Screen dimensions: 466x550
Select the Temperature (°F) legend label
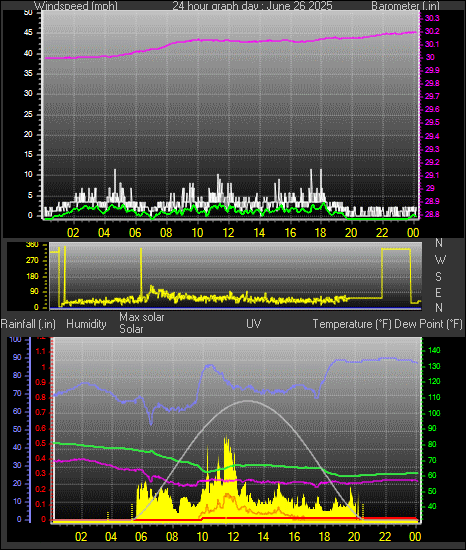[352, 324]
